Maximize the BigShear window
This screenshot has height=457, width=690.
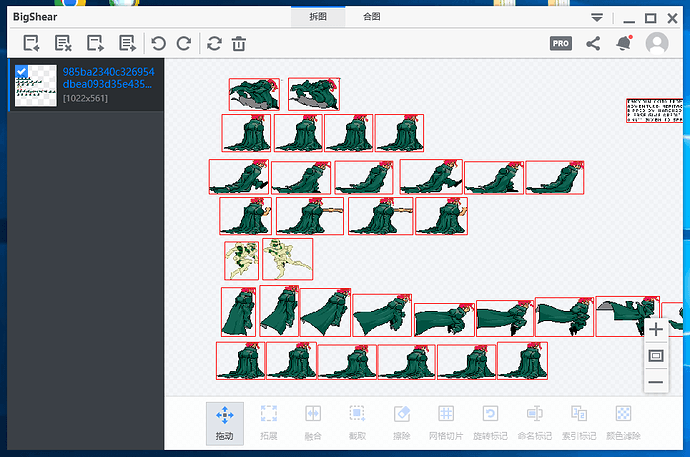(x=650, y=18)
